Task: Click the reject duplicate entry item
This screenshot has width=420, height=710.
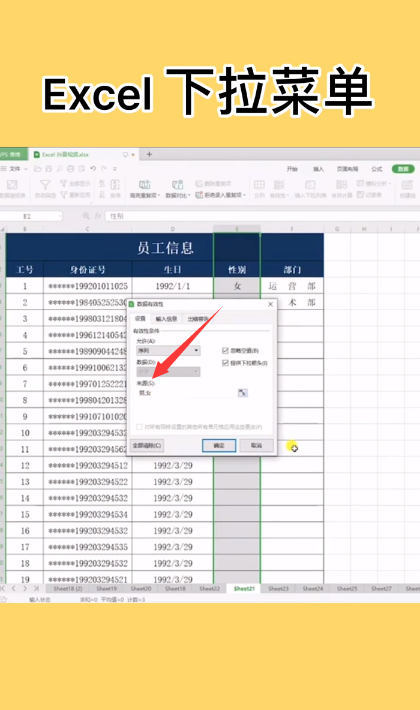Action: (x=221, y=195)
